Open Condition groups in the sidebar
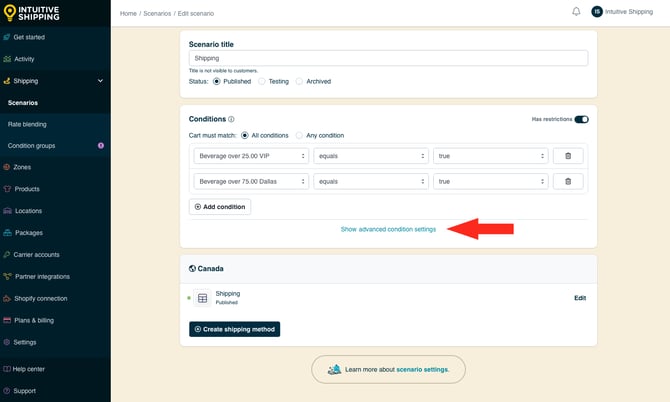The height and width of the screenshot is (402, 670). coord(31,146)
